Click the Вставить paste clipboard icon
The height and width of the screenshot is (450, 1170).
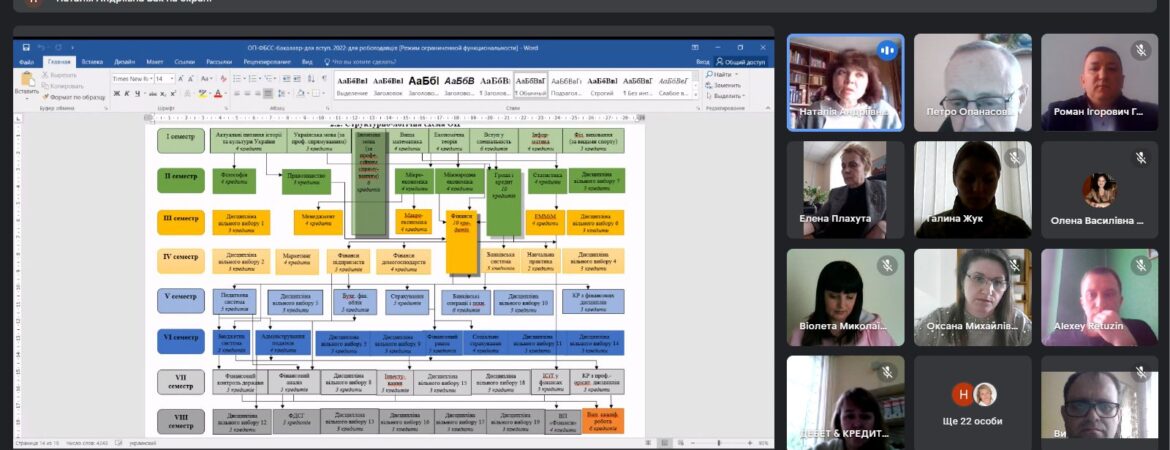tap(28, 78)
